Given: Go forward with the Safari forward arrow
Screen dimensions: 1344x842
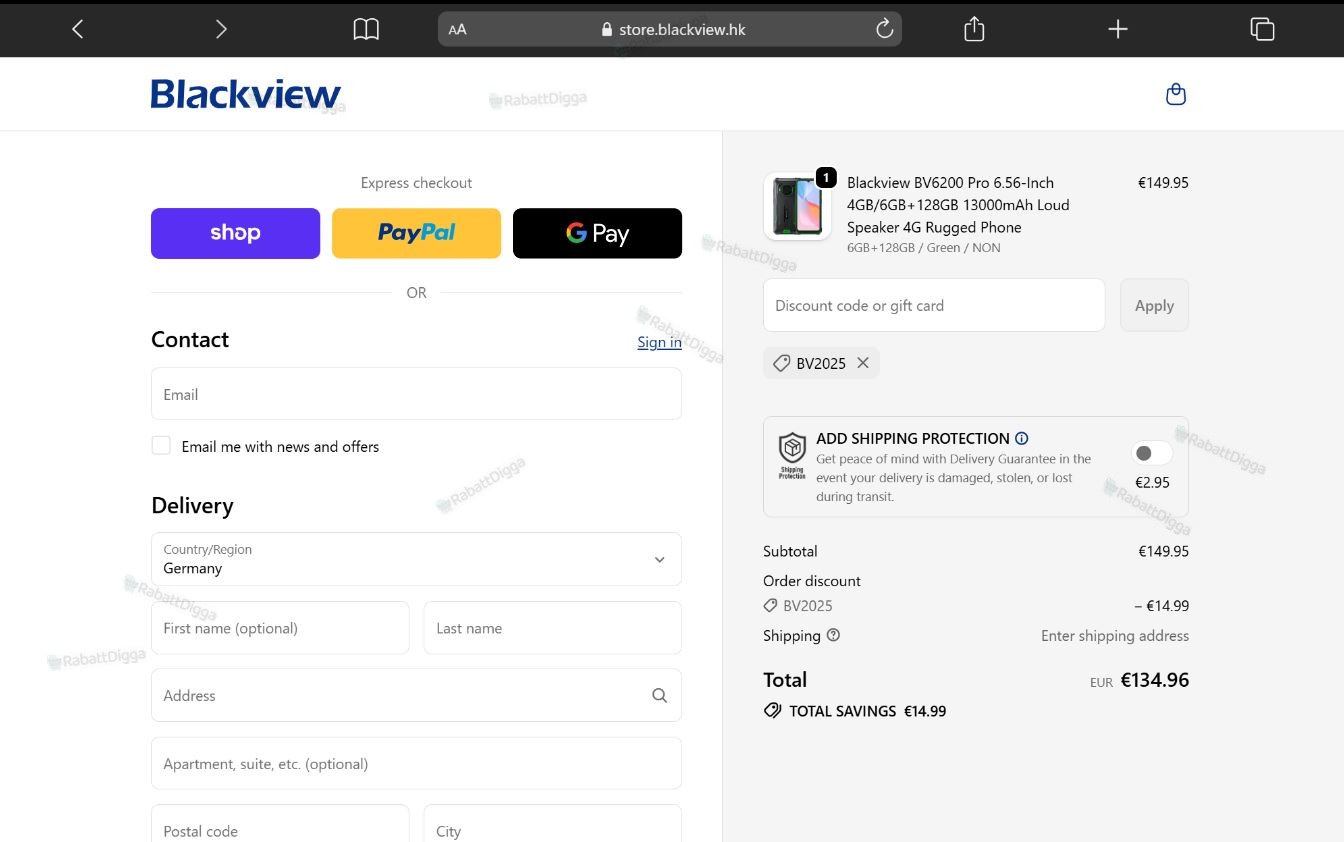Looking at the screenshot, I should point(221,29).
